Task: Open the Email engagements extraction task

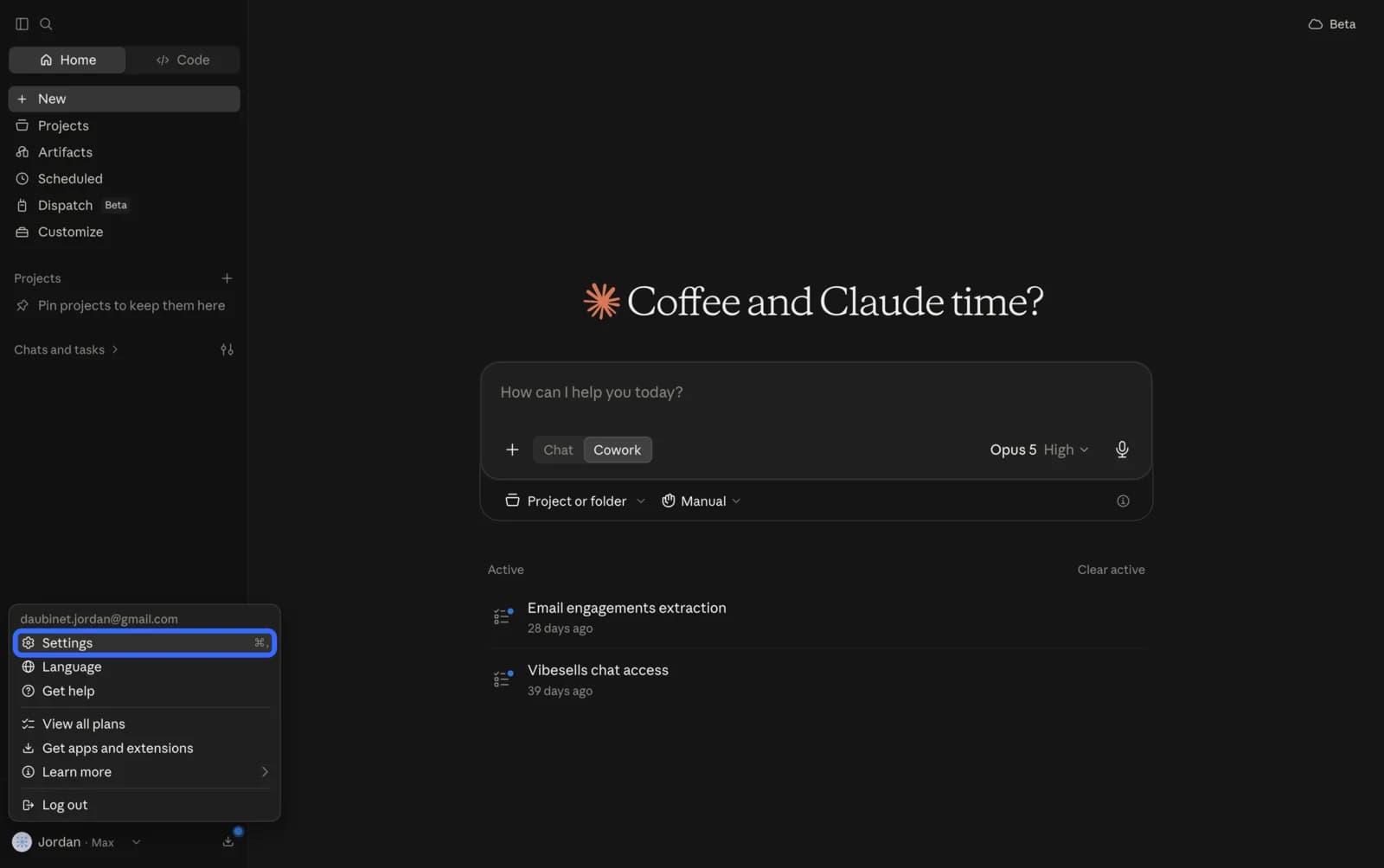Action: click(x=816, y=617)
